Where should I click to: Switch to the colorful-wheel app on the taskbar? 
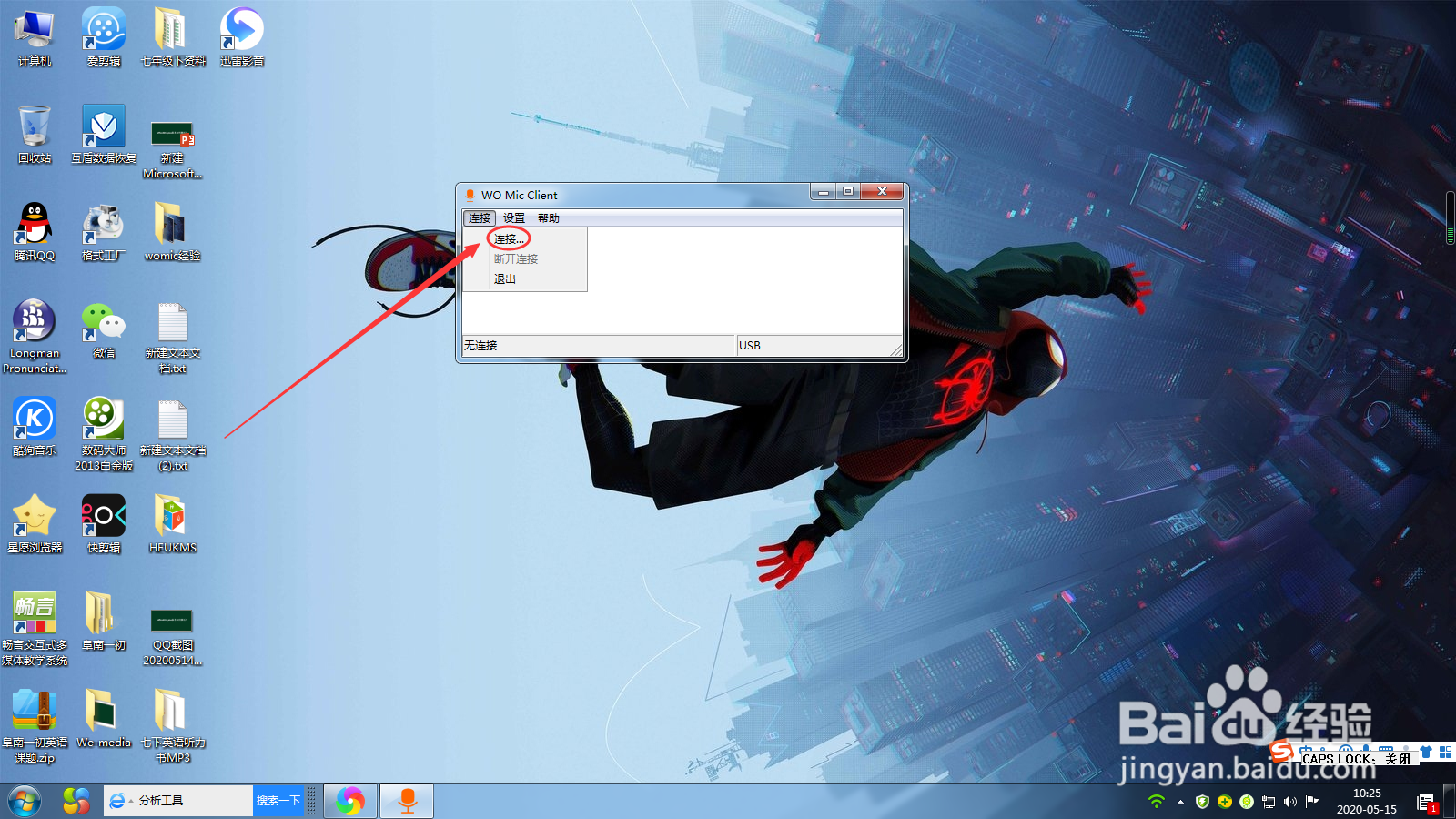350,801
